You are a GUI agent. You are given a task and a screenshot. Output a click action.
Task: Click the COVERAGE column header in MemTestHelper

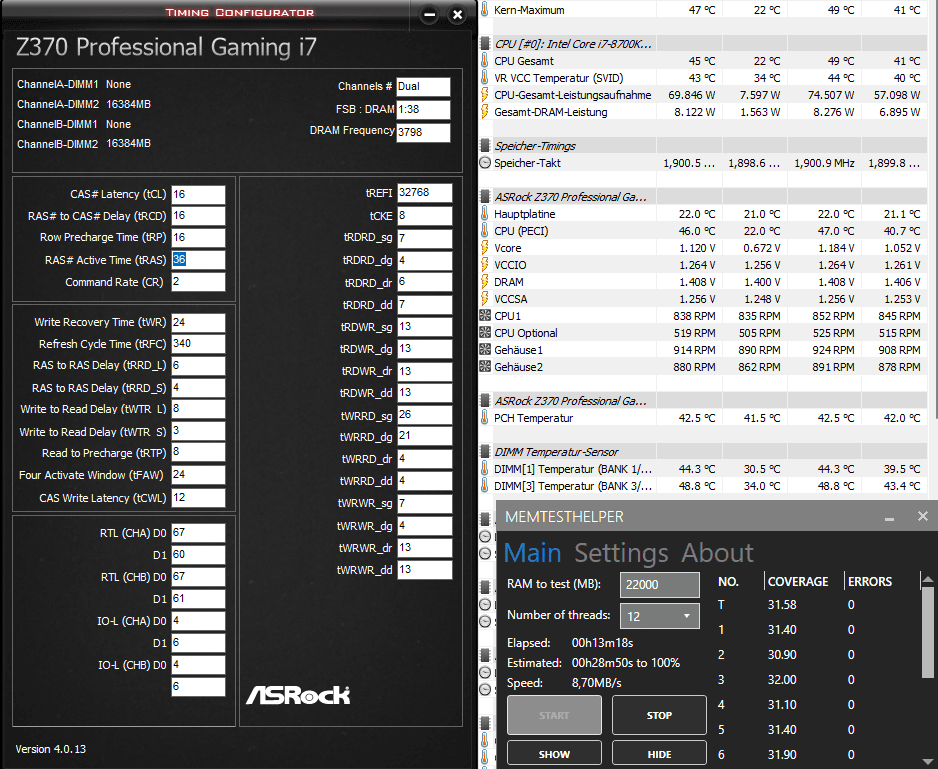(797, 582)
